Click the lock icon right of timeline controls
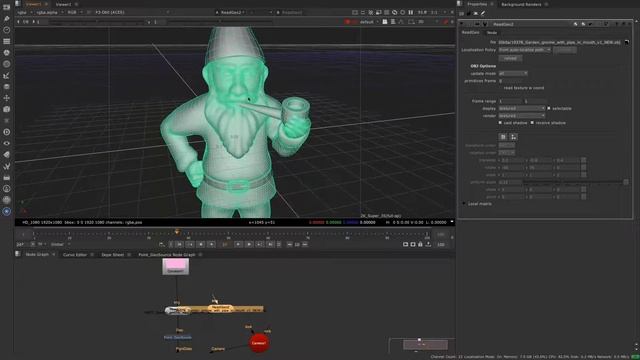The image size is (640, 360). [420, 244]
